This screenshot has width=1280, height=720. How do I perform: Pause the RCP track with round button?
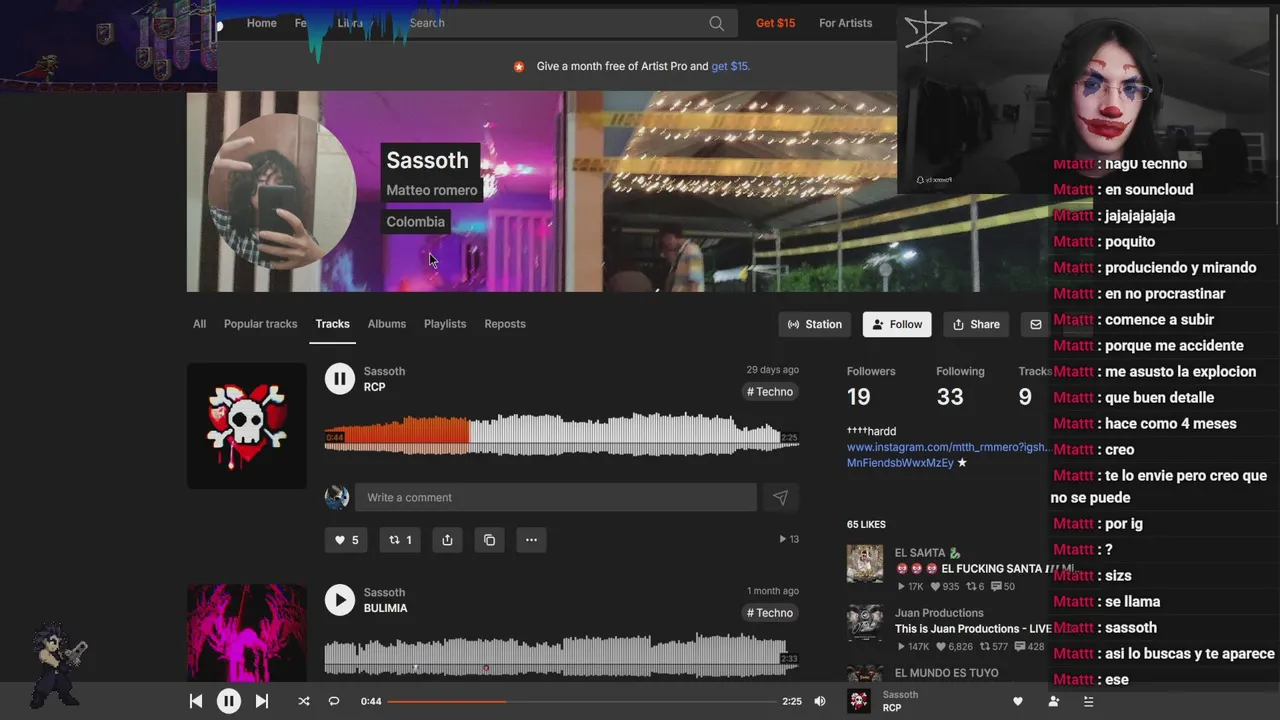[x=340, y=379]
